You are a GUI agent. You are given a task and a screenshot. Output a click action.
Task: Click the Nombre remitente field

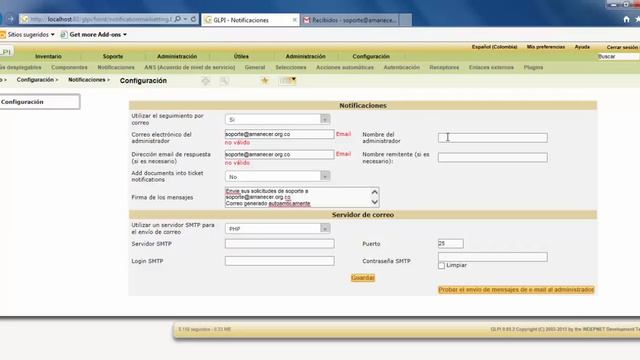493,158
